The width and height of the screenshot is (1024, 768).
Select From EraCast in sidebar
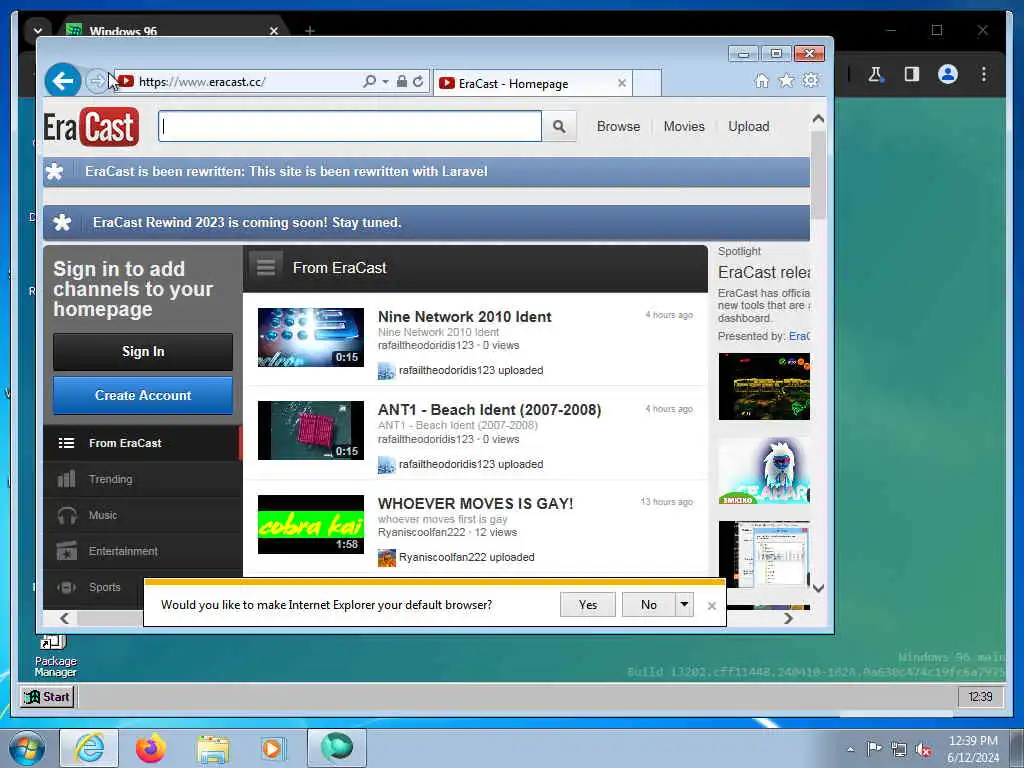(142, 443)
